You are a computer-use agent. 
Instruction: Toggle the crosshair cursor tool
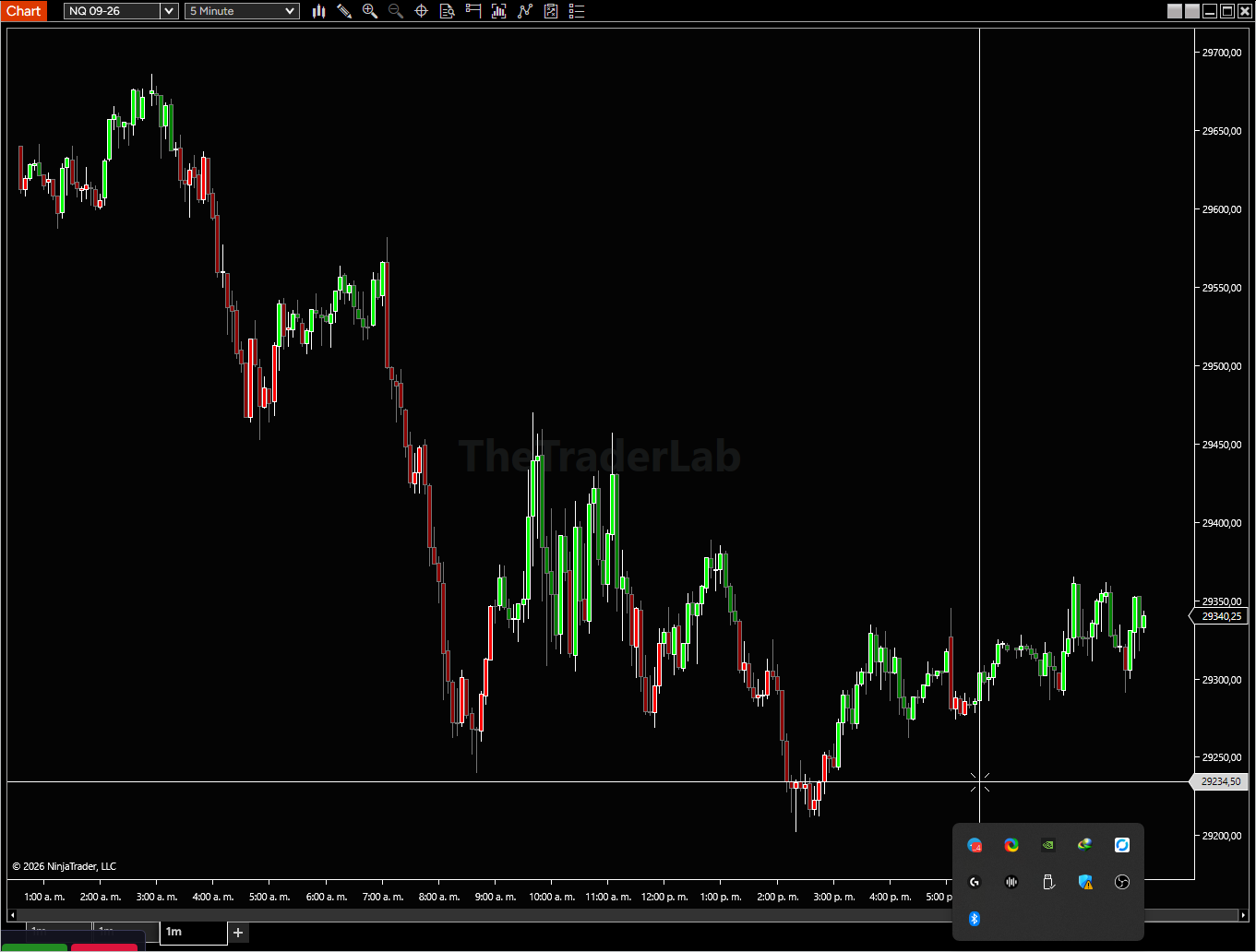[x=422, y=11]
